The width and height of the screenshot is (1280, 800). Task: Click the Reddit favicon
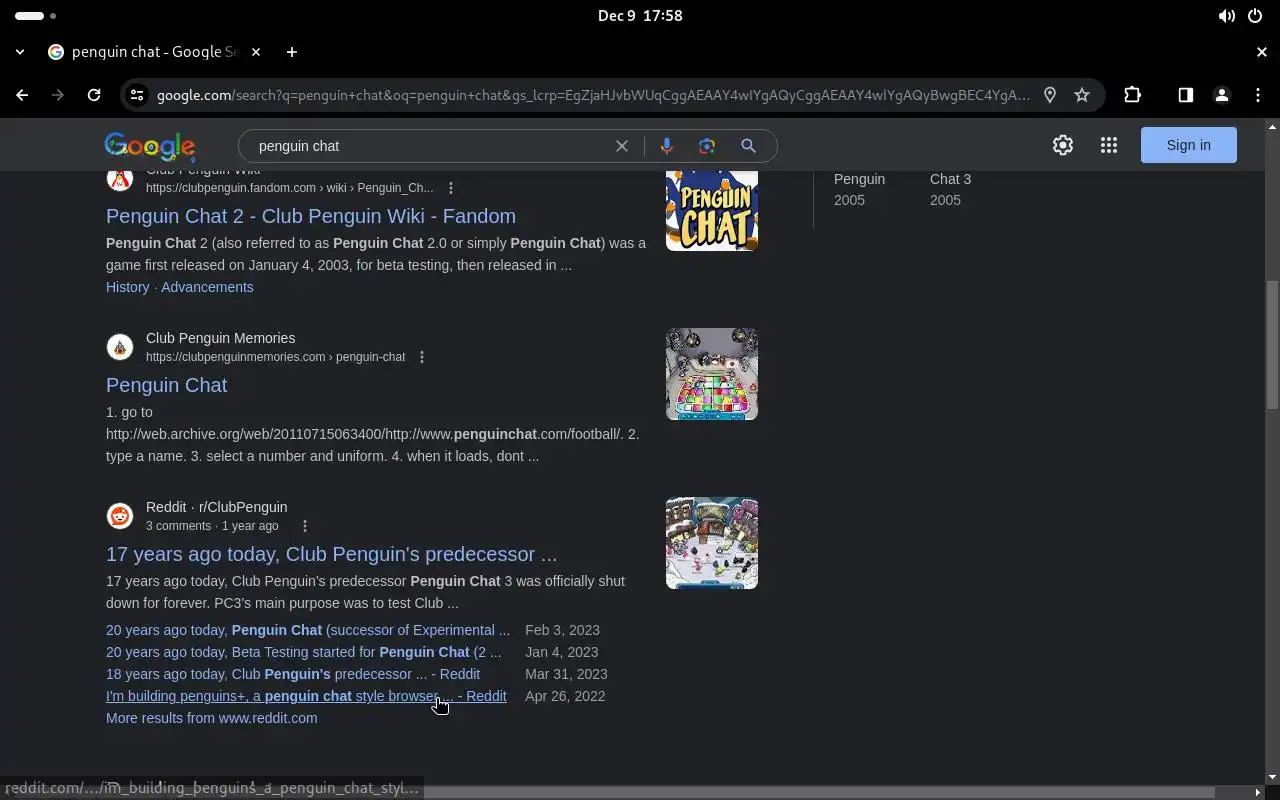(x=120, y=516)
